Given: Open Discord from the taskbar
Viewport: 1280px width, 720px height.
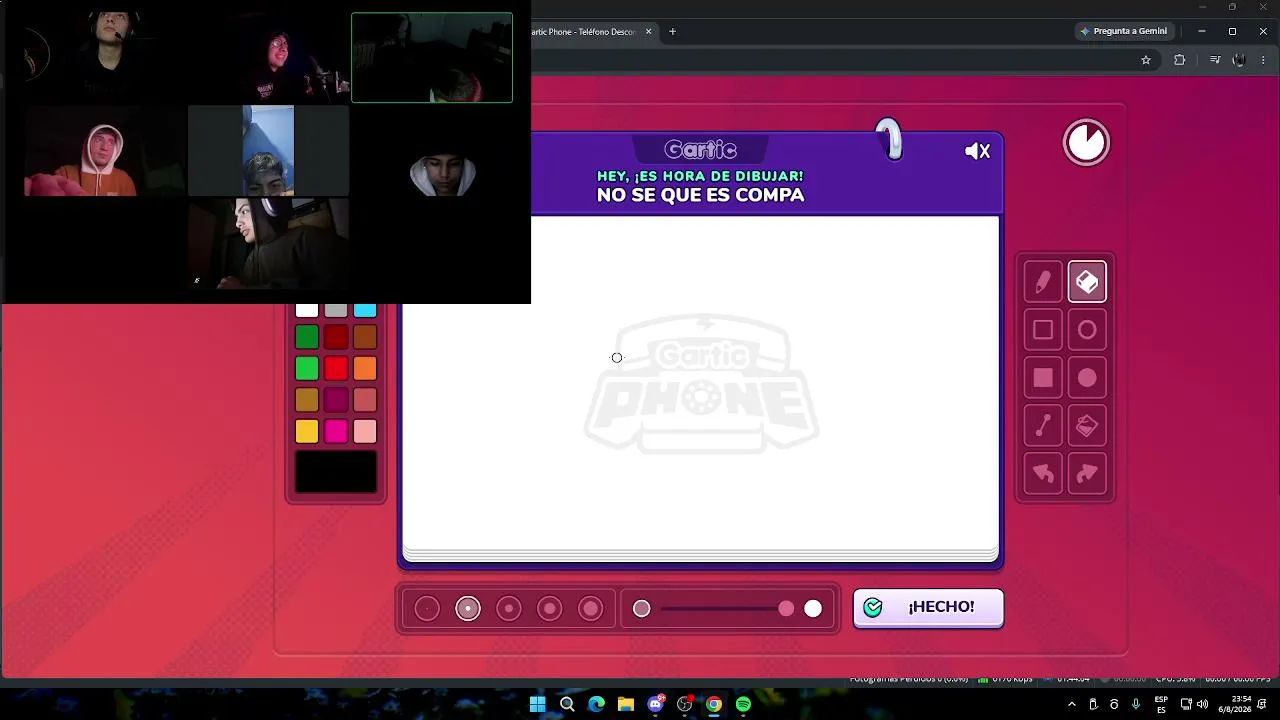Looking at the screenshot, I should coord(656,704).
